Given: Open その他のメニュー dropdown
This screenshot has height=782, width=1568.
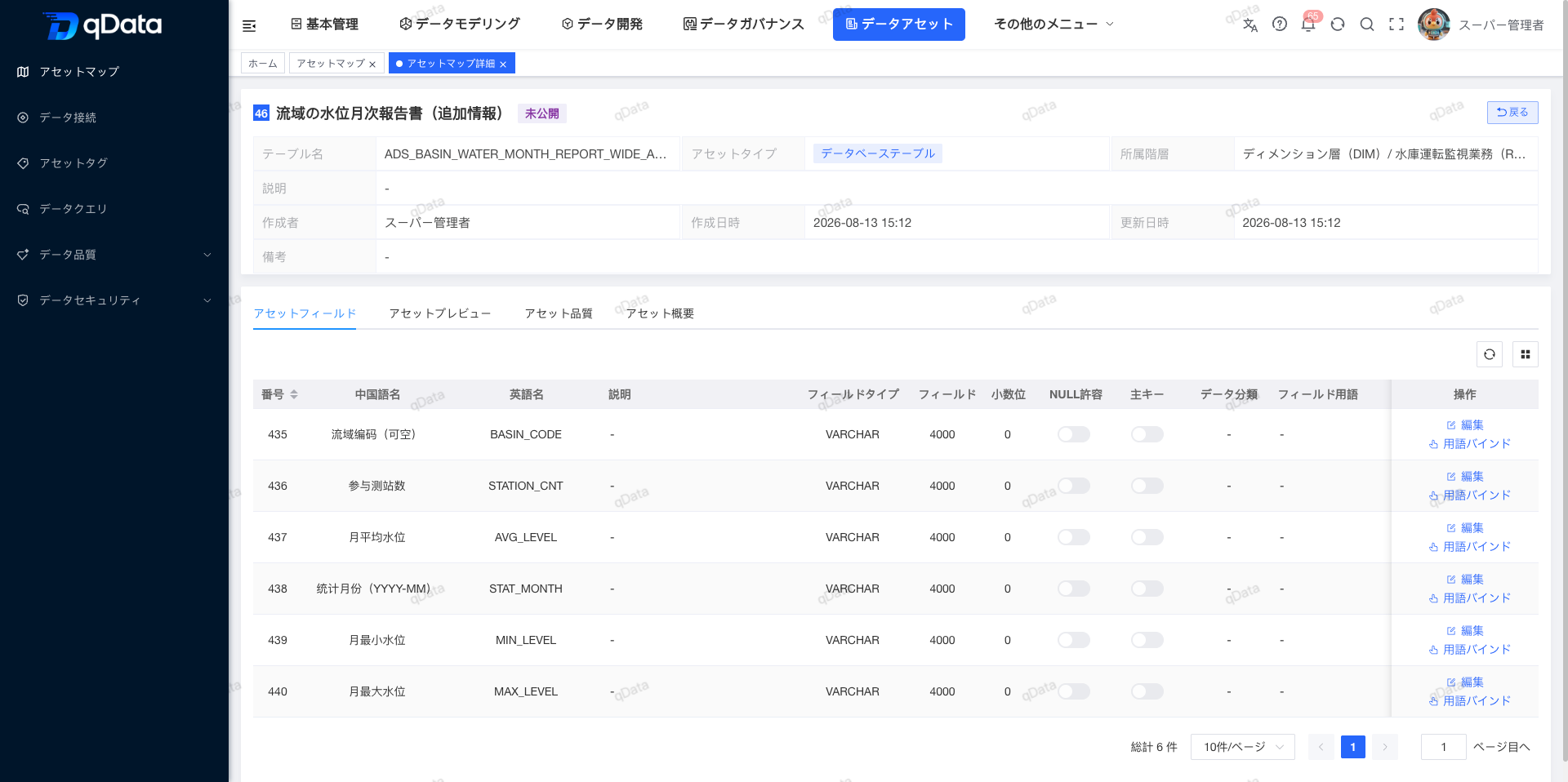Looking at the screenshot, I should point(1053,24).
